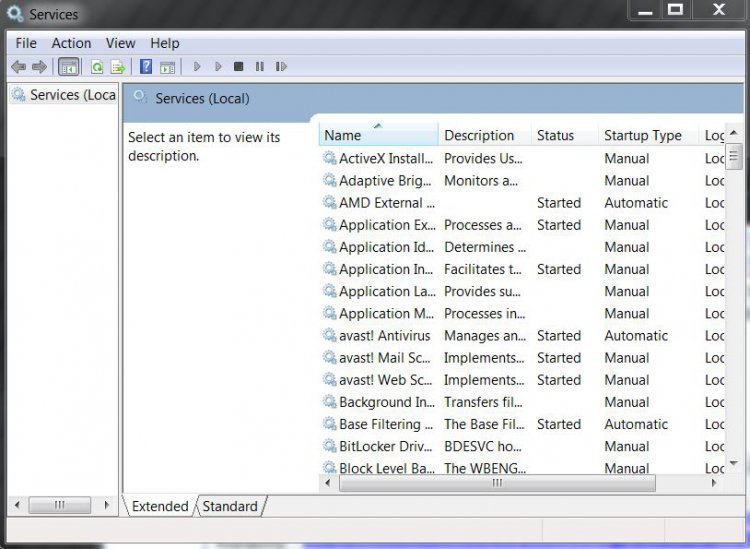
Task: Click the Export List toolbar icon
Action: 118,67
